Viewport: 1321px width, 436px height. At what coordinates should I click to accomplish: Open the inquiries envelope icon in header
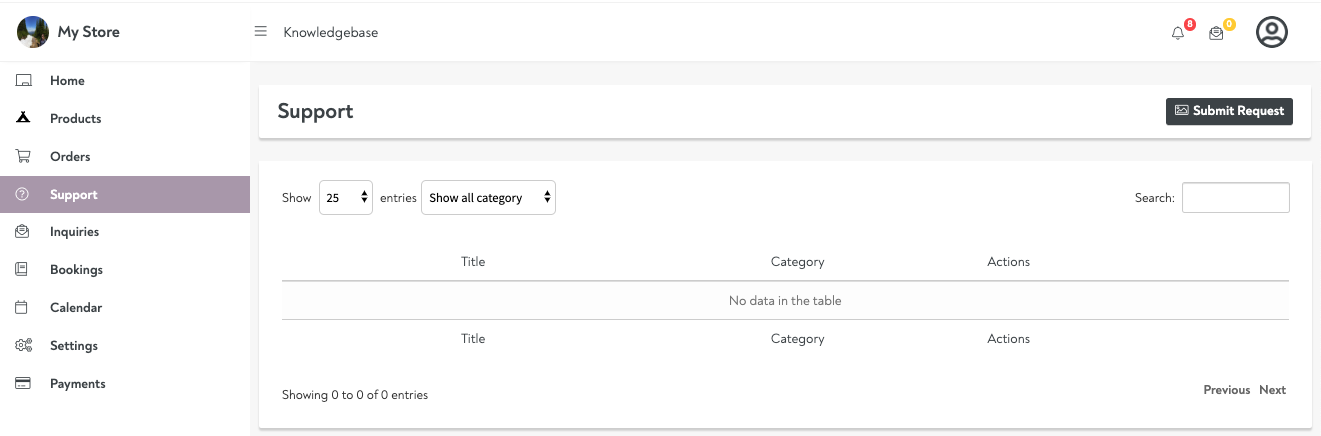(1216, 33)
